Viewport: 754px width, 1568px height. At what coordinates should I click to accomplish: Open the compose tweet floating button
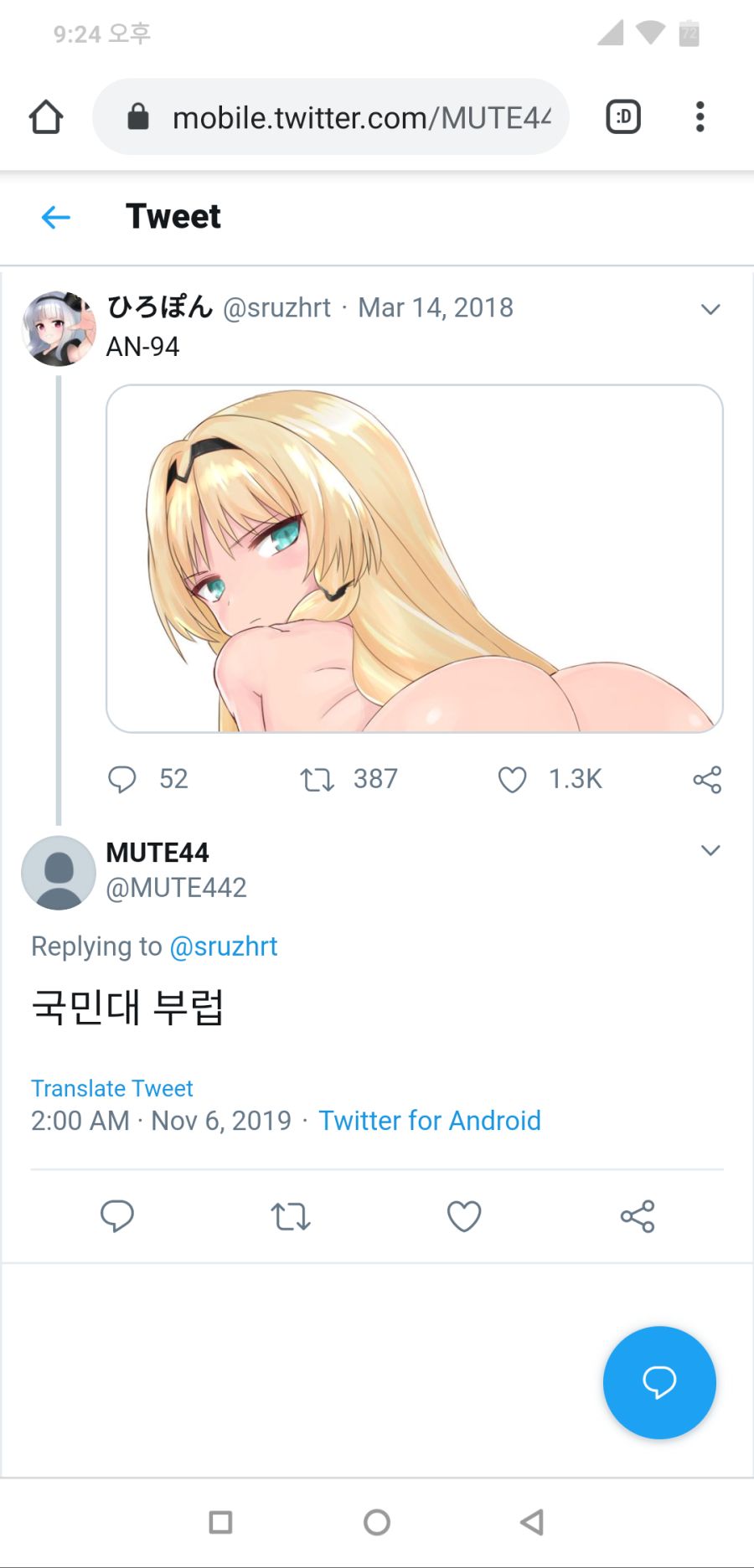pos(658,1382)
